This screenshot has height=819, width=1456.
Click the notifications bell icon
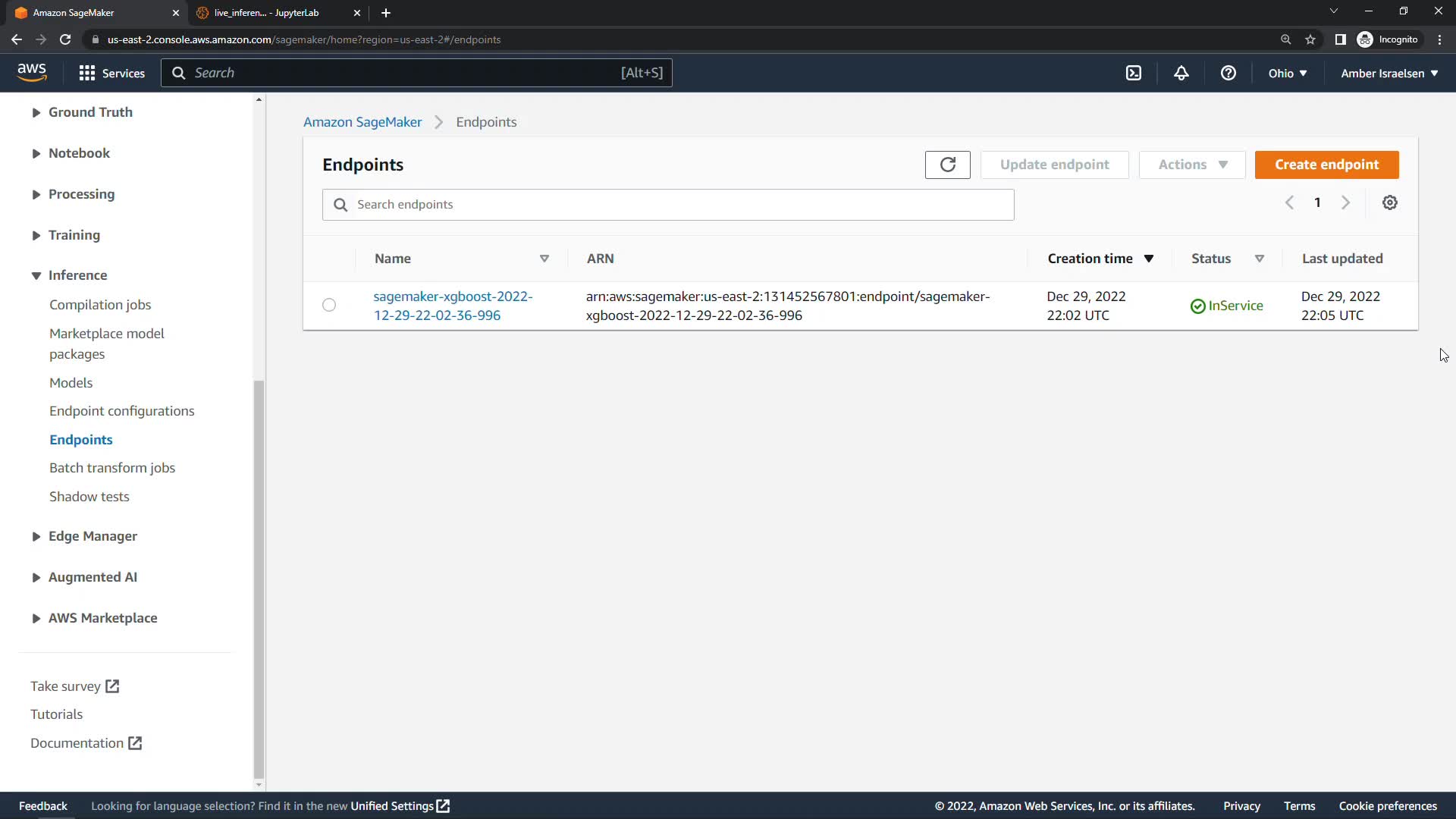[1181, 73]
